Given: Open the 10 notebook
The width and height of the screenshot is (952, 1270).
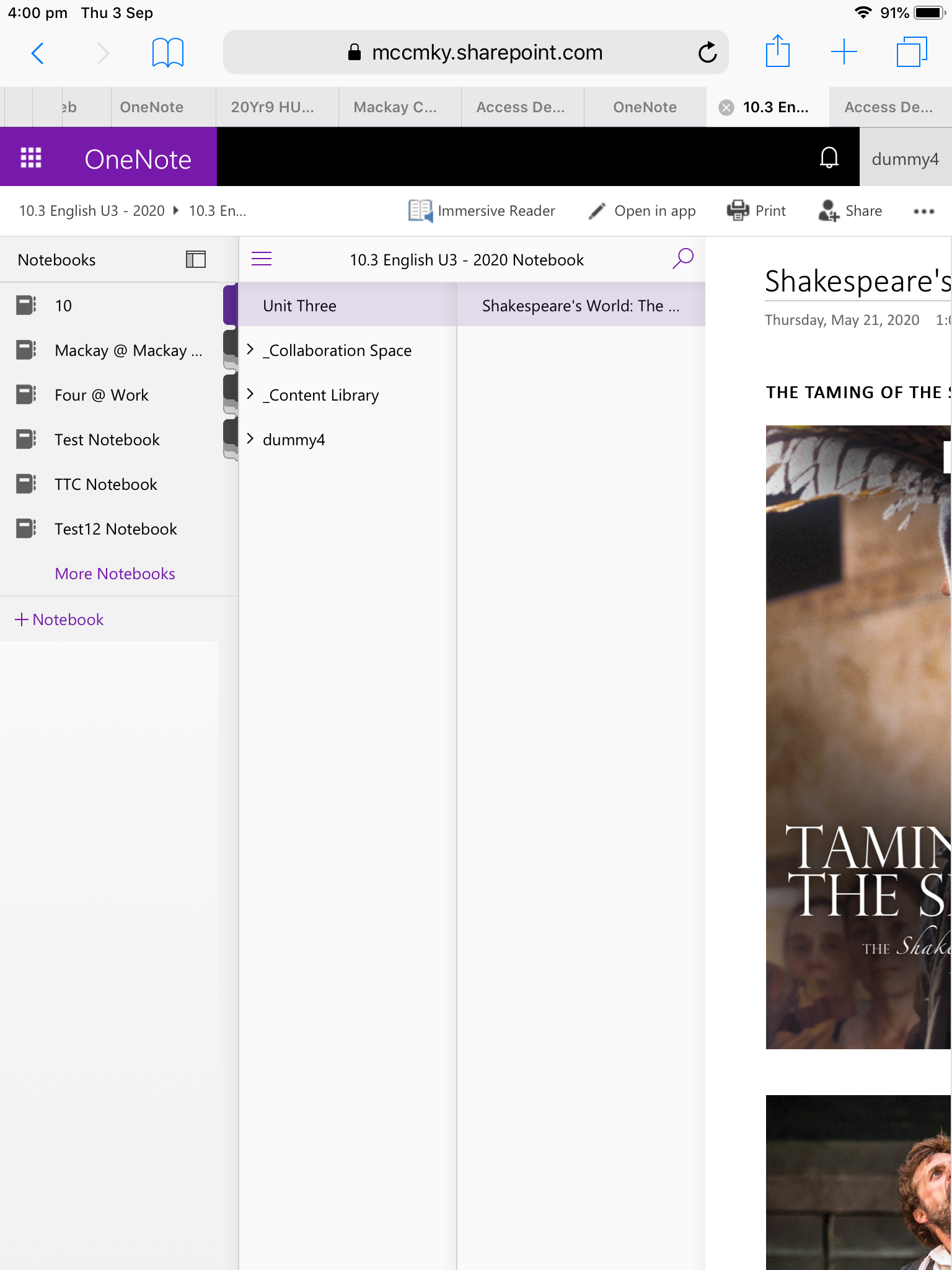Looking at the screenshot, I should pos(63,306).
